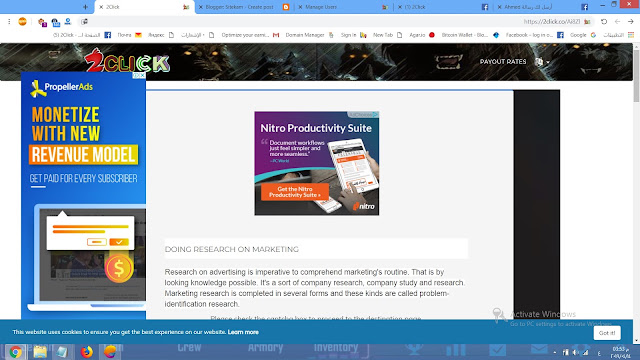The height and width of the screenshot is (360, 640).
Task: Click the volume icon in system tray
Action: coord(575,352)
